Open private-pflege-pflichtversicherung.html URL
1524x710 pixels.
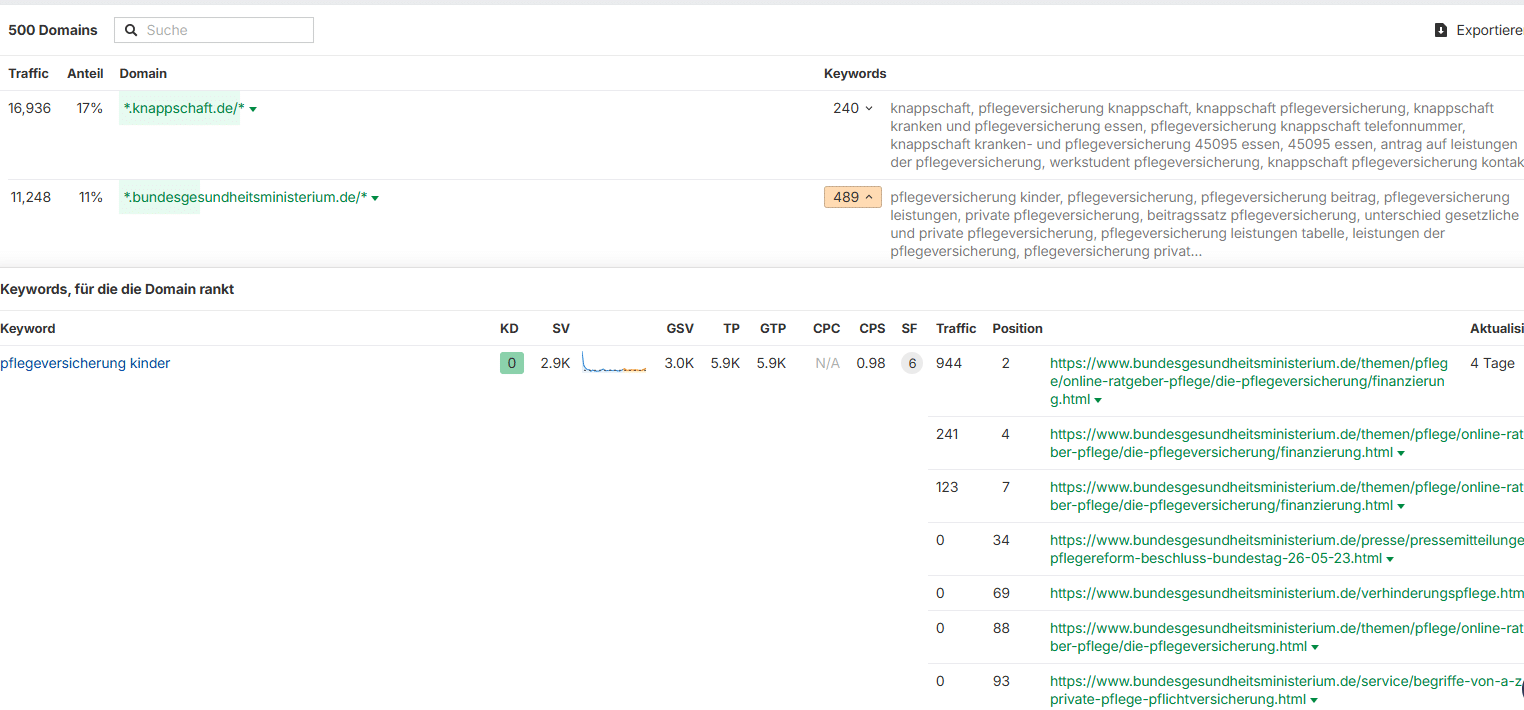point(1286,690)
